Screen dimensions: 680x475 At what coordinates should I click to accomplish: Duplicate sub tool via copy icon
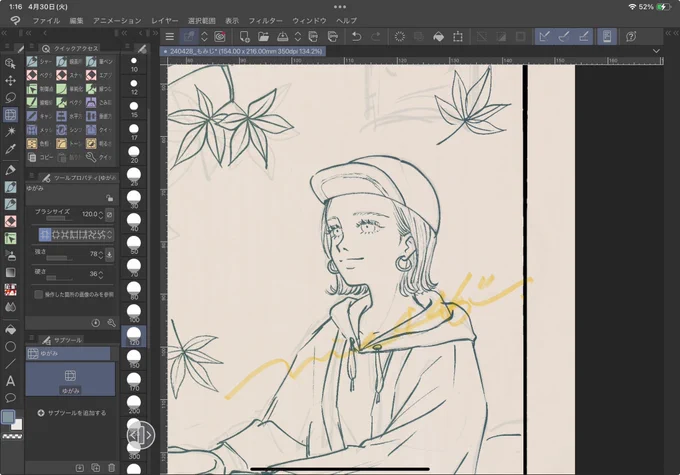(95, 467)
